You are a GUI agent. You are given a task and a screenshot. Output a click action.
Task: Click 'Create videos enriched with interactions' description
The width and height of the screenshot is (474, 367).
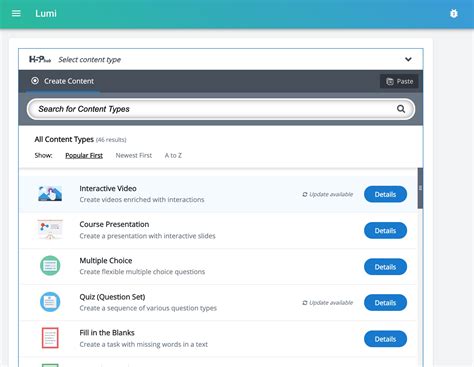142,200
